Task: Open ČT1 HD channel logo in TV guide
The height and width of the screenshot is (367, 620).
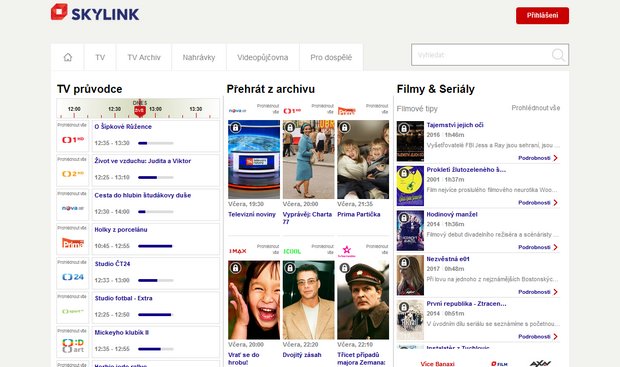Action: coord(73,140)
